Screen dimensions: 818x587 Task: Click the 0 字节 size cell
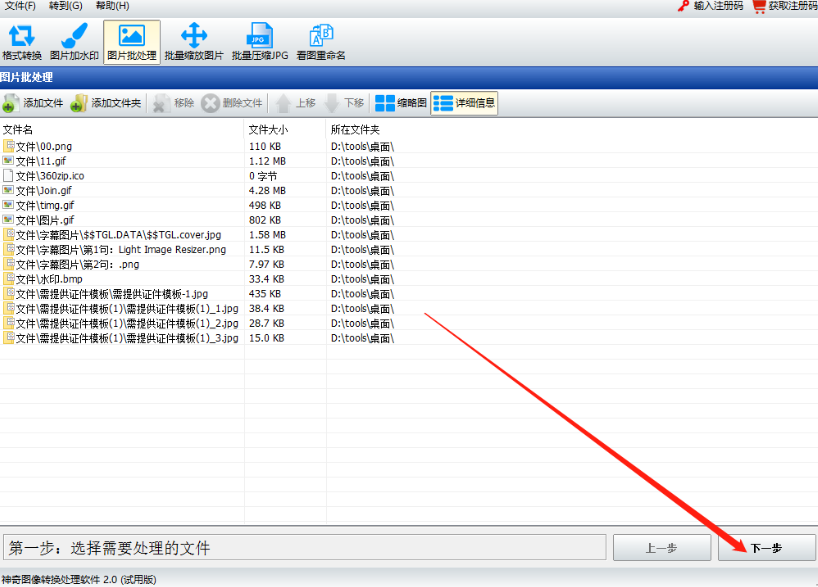[263, 176]
